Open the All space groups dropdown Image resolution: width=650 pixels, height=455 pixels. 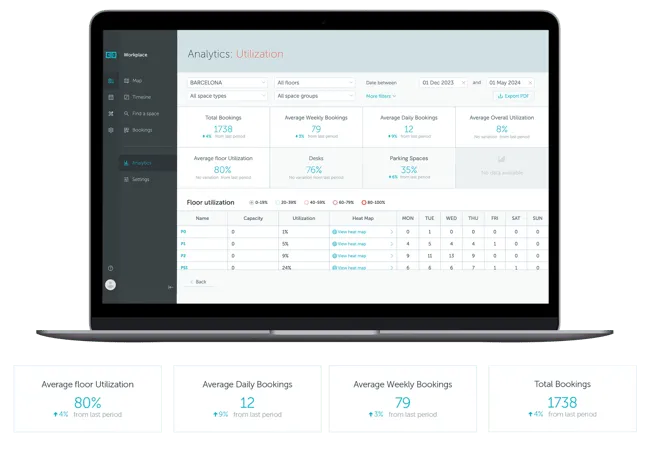pyautogui.click(x=315, y=96)
